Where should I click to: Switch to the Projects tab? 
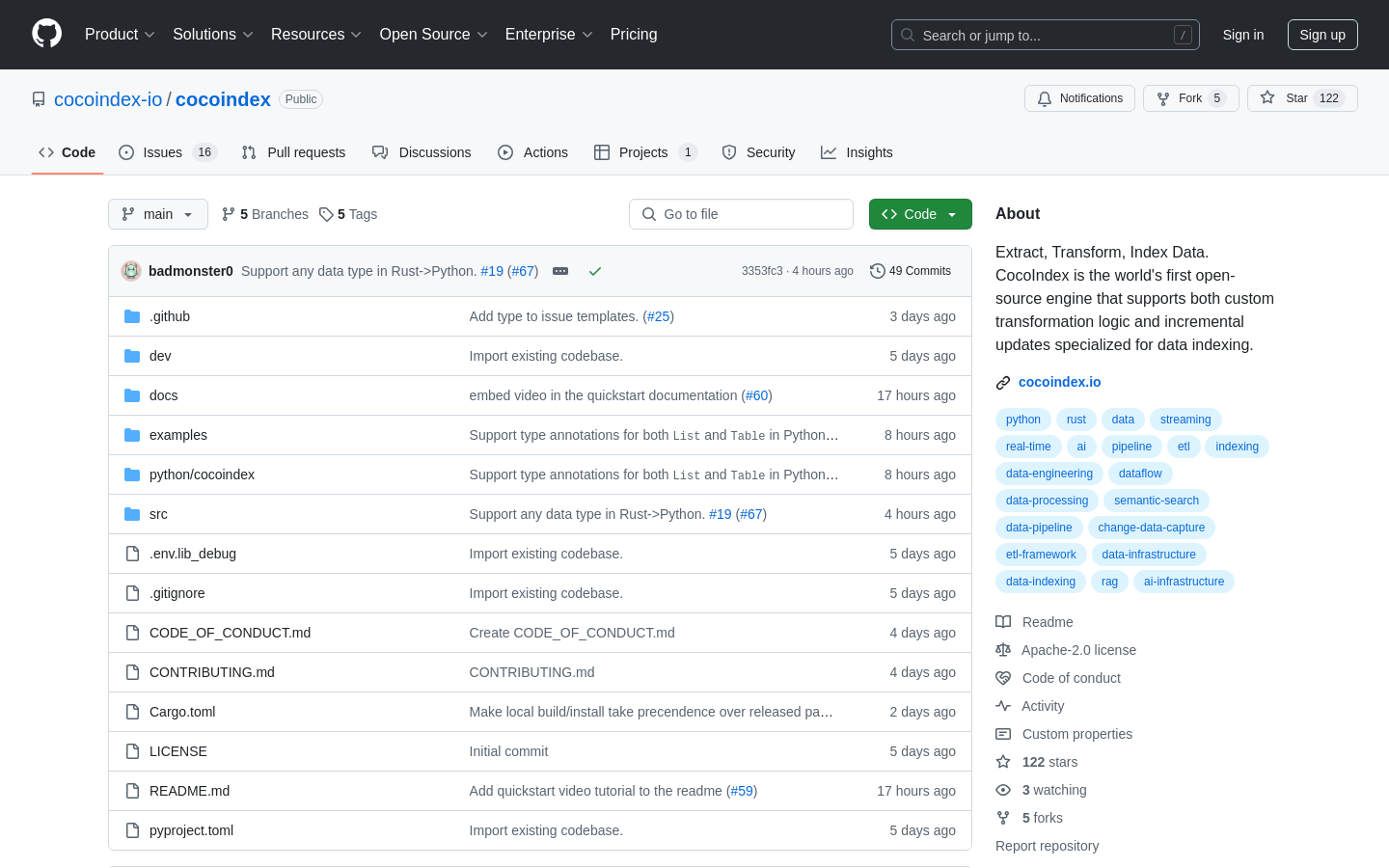pos(645,152)
